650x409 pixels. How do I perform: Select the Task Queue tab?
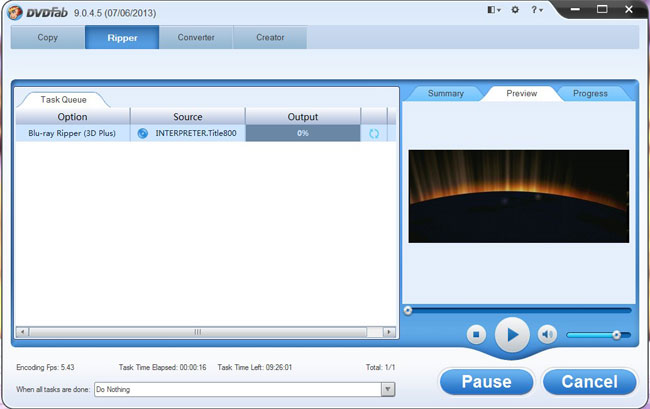point(63,99)
